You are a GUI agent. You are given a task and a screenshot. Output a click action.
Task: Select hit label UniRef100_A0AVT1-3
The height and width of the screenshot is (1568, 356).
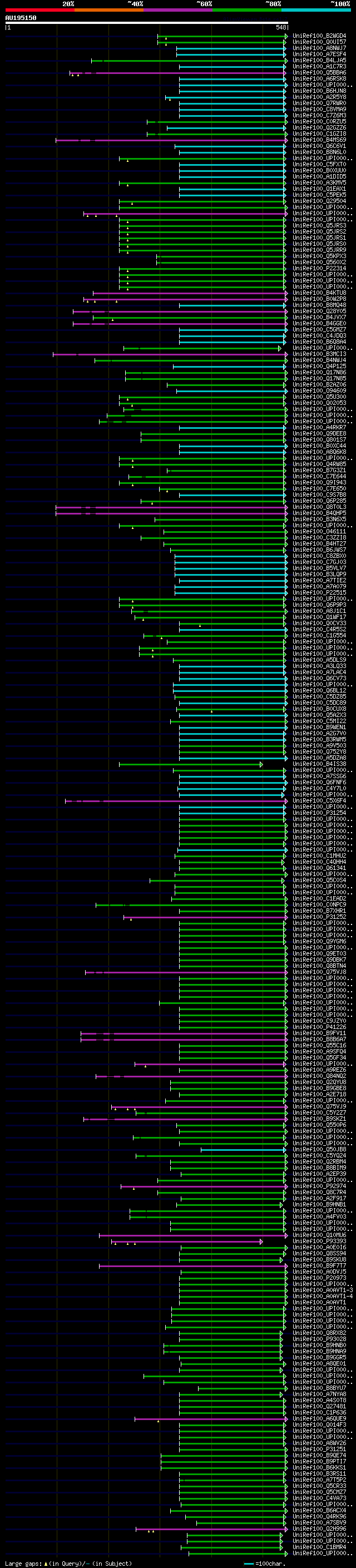tap(323, 1290)
